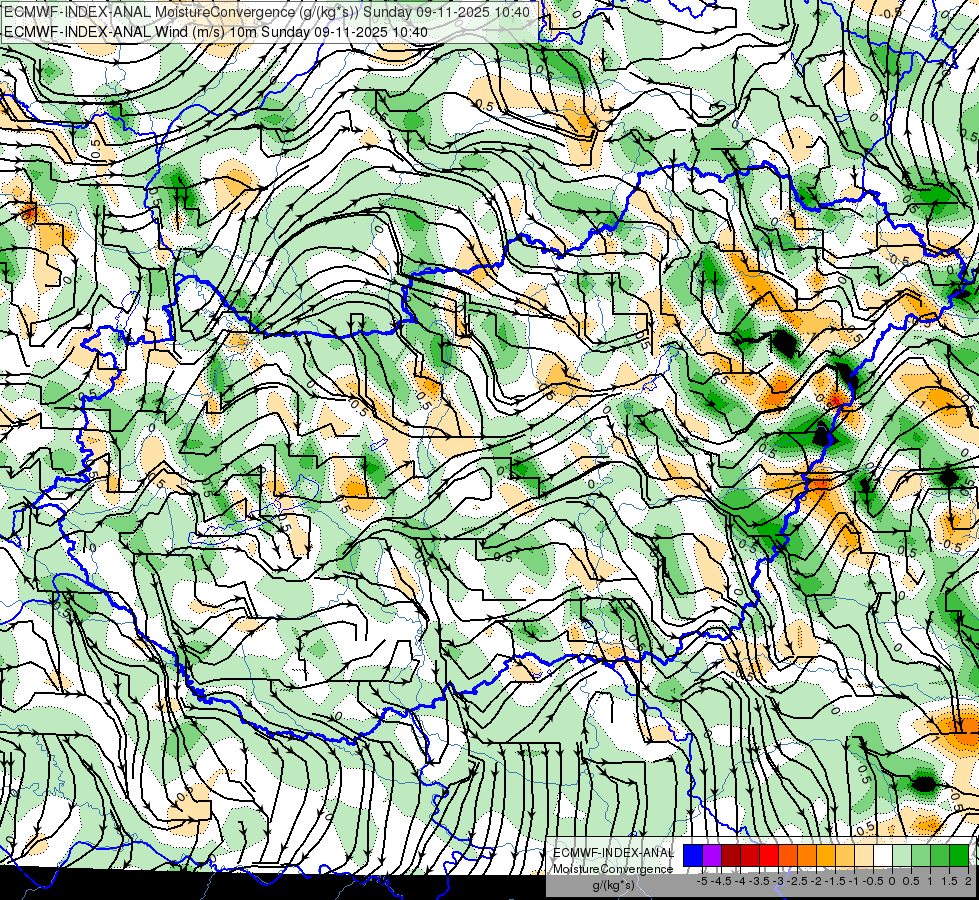Viewport: 979px width, 900px height.
Task: Click the MoistureConvergence title line at top
Action: [x=267, y=12]
